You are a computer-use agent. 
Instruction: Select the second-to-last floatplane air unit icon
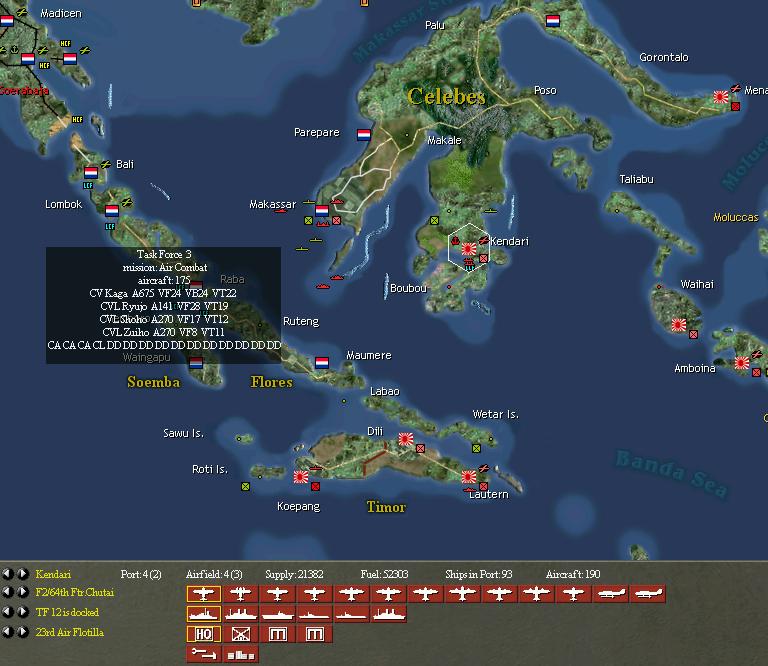[x=610, y=594]
